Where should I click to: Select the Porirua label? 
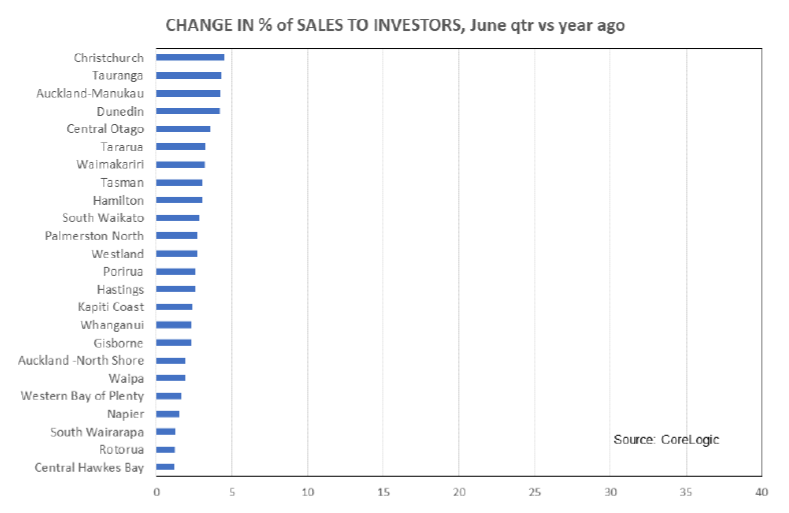123,271
